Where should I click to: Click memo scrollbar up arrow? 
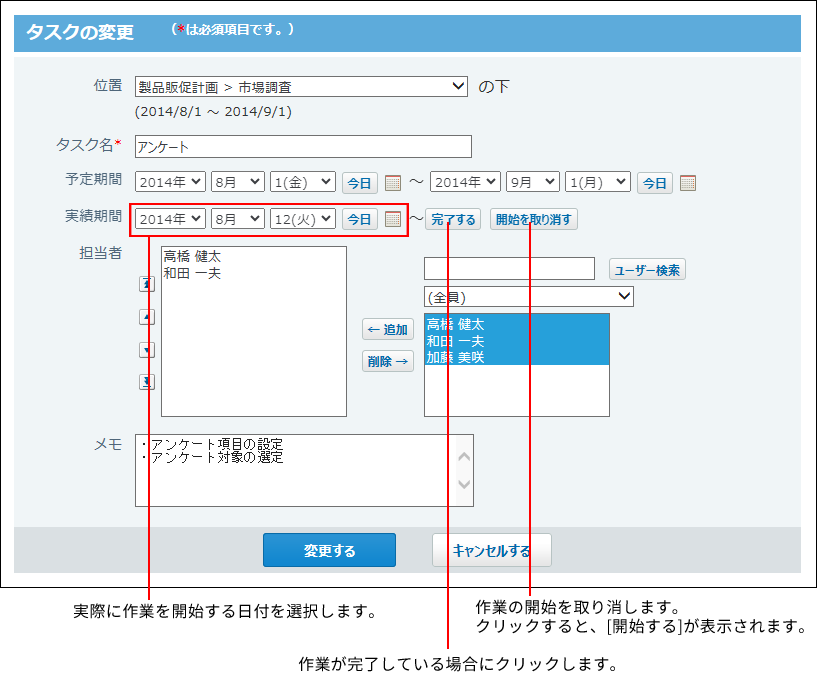tap(464, 457)
